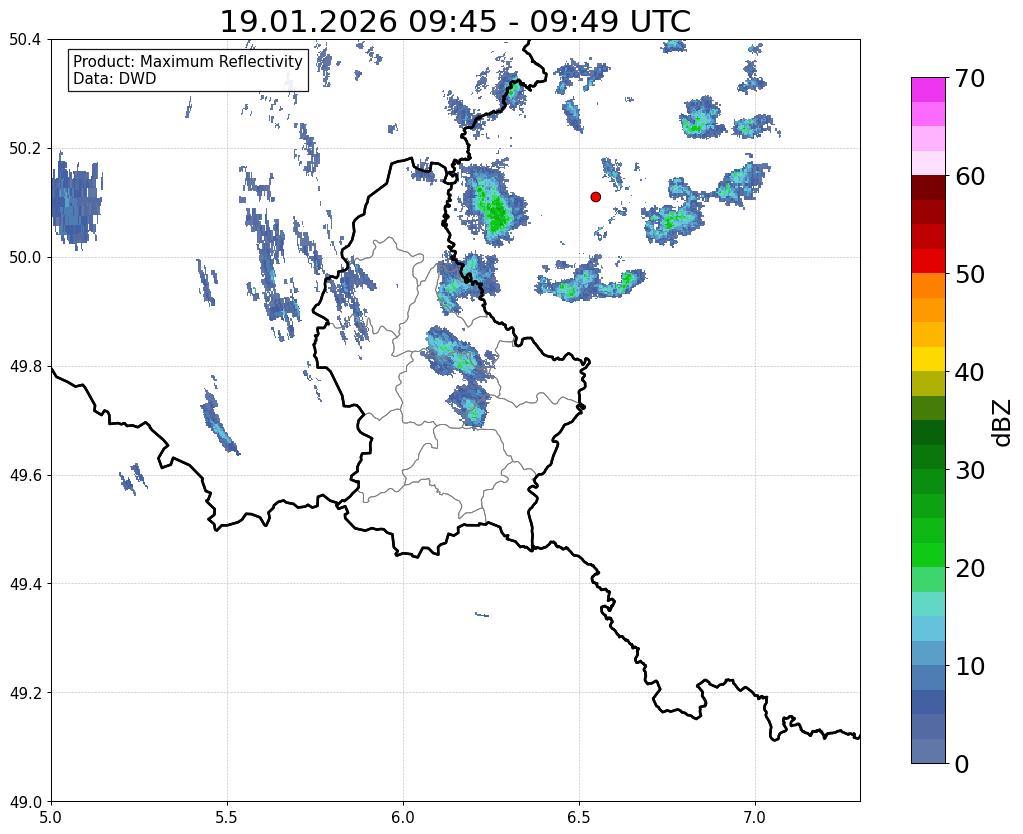Click the latitude axis label 49.0
Screen dimensions: 1023x834
click(x=25, y=801)
